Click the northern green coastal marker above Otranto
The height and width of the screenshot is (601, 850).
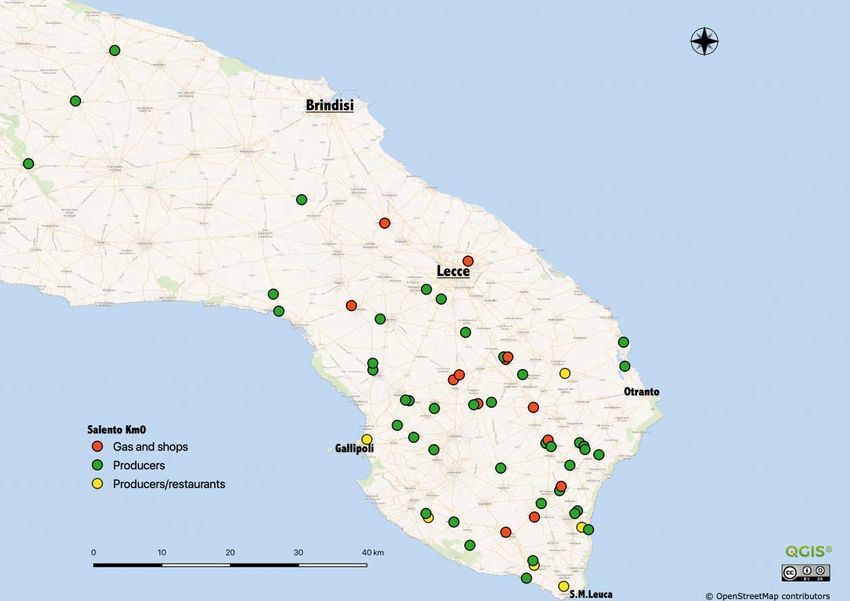click(x=623, y=342)
